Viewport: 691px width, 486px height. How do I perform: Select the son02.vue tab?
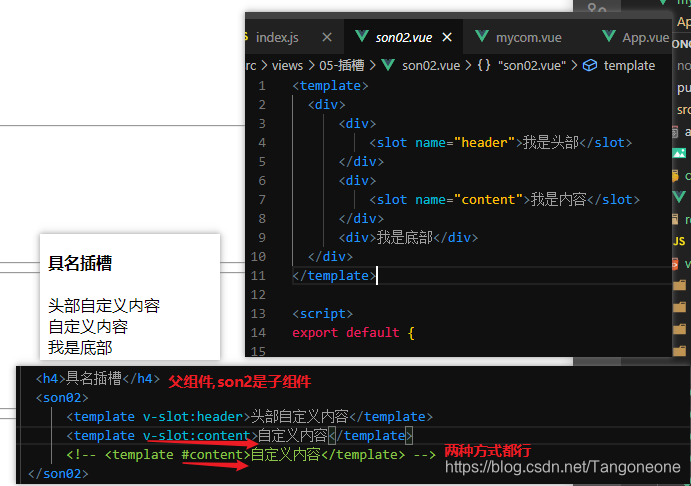[403, 37]
